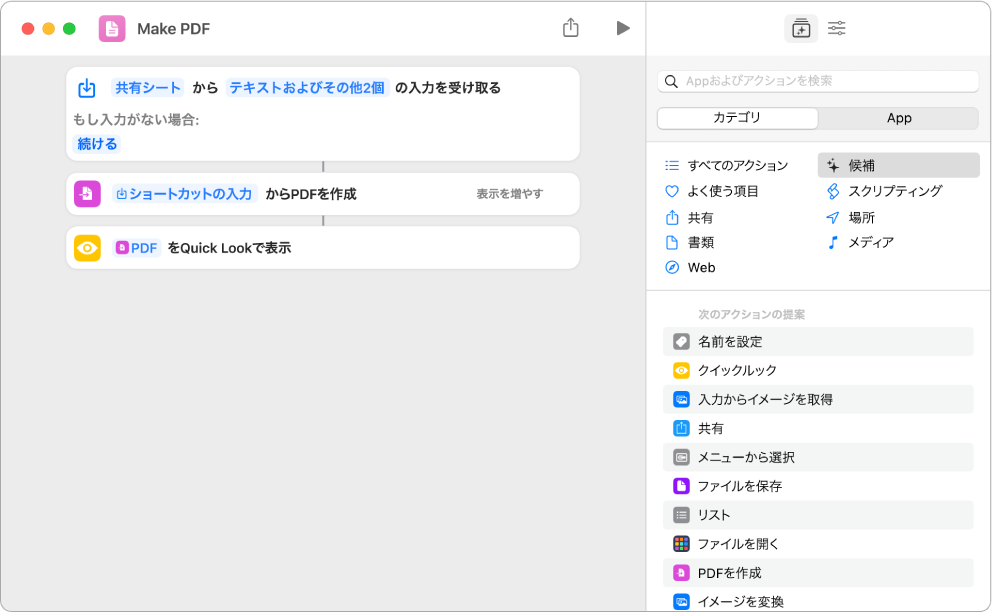Click the heart icon for よく使う項目
This screenshot has height=612, width=992.
(672, 191)
